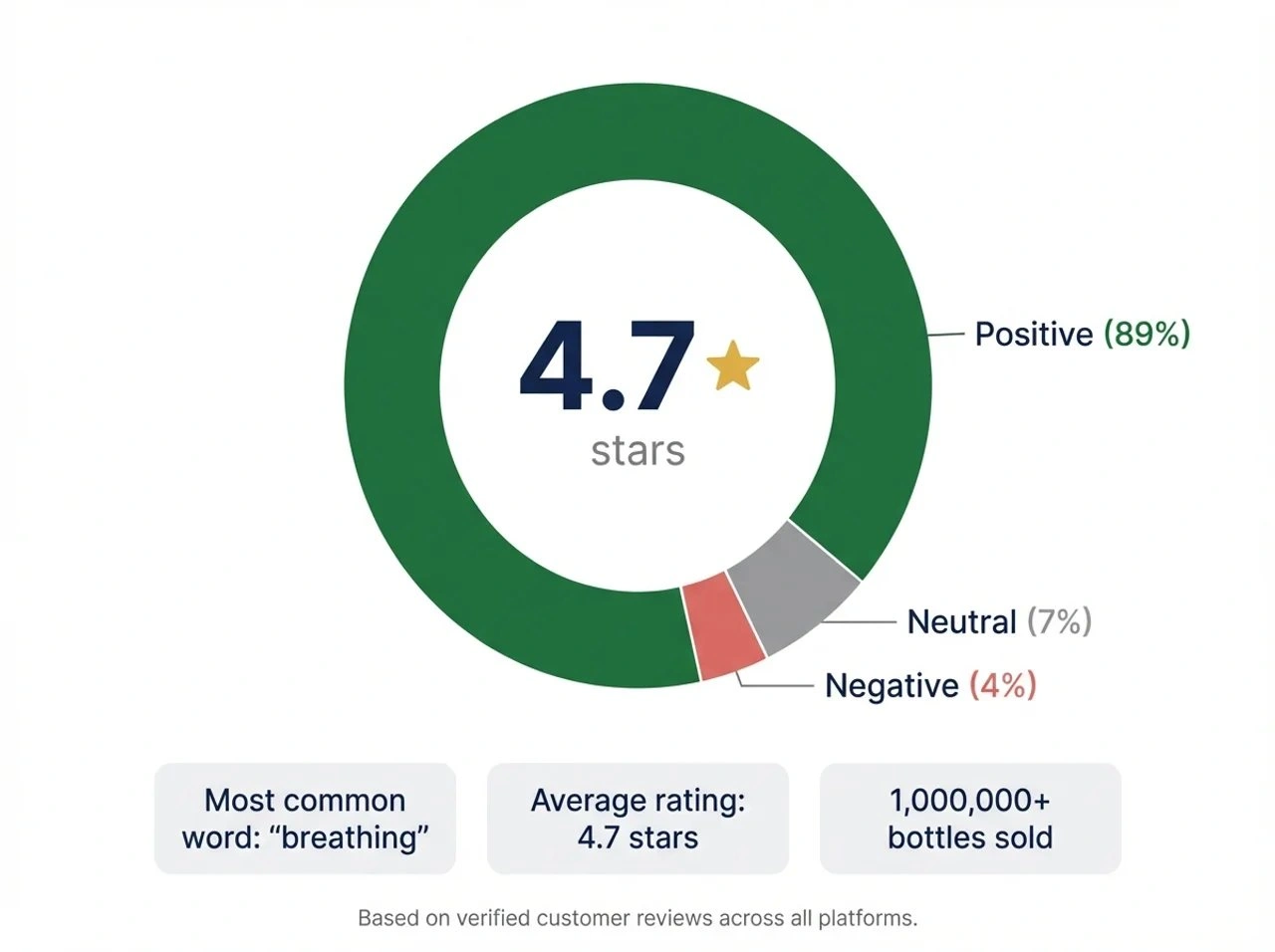Image resolution: width=1275 pixels, height=952 pixels.
Task: Click the gold star icon
Action: [732, 365]
